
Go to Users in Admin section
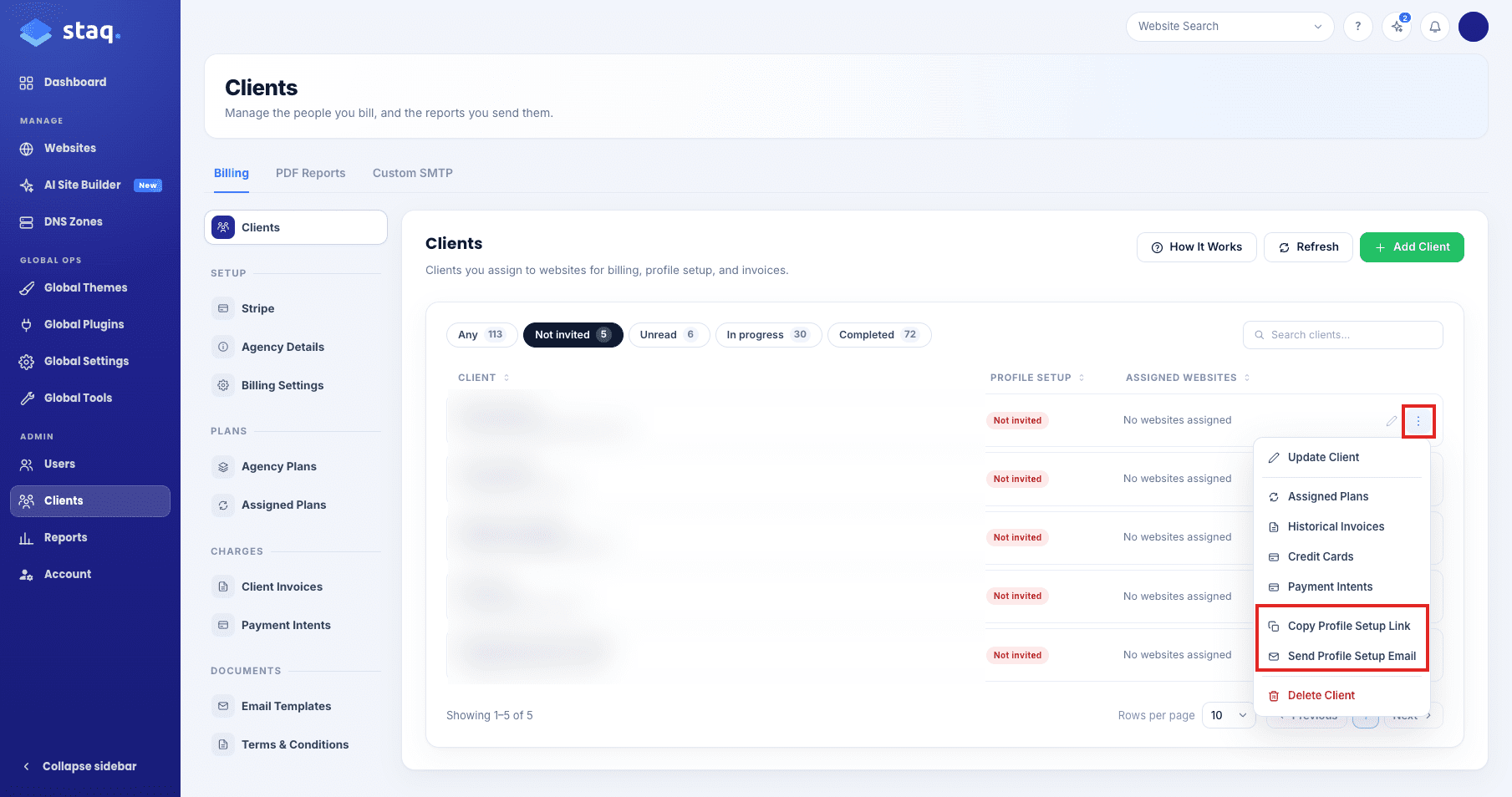pyautogui.click(x=90, y=464)
